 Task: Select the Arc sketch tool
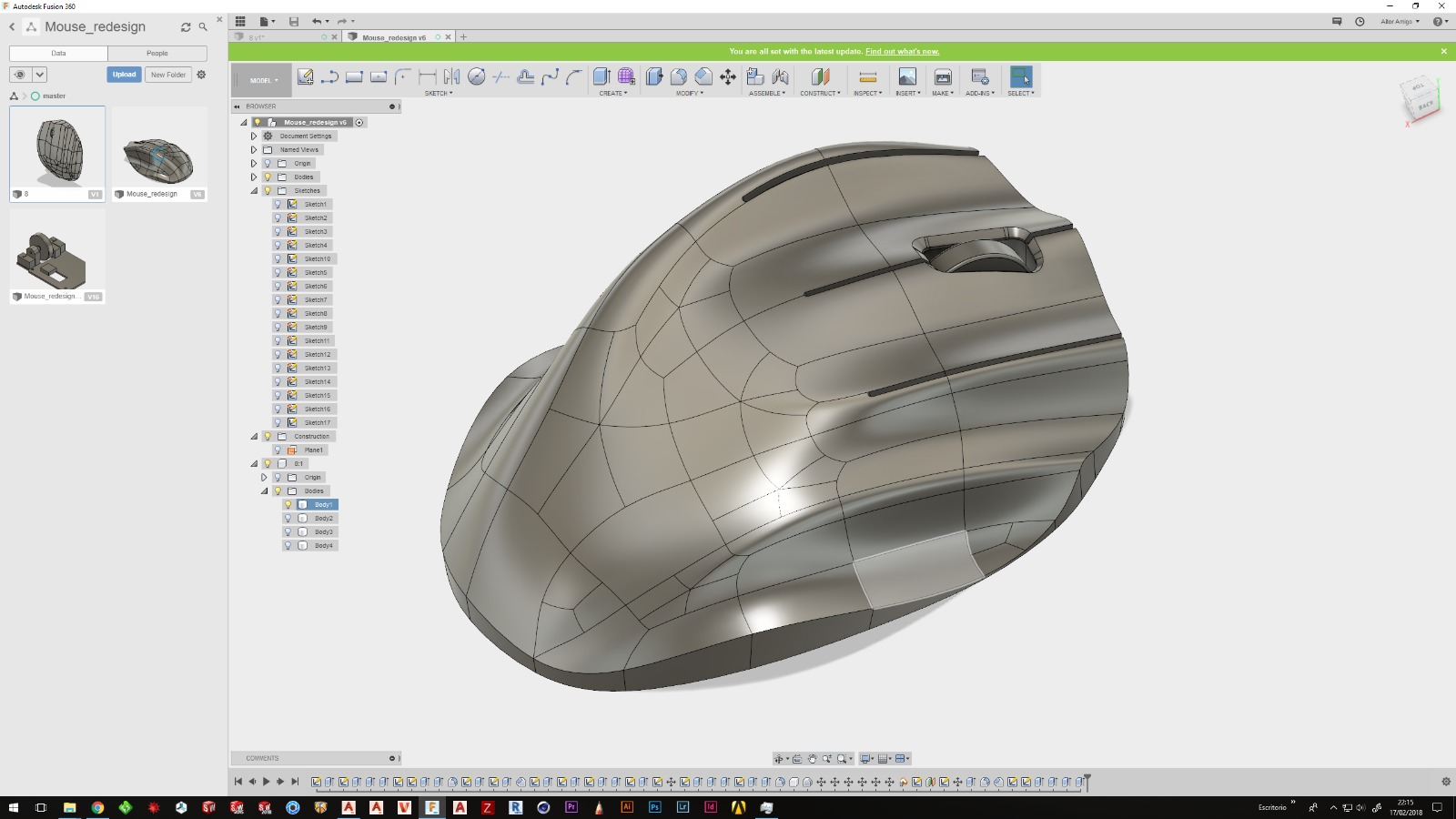(x=574, y=77)
